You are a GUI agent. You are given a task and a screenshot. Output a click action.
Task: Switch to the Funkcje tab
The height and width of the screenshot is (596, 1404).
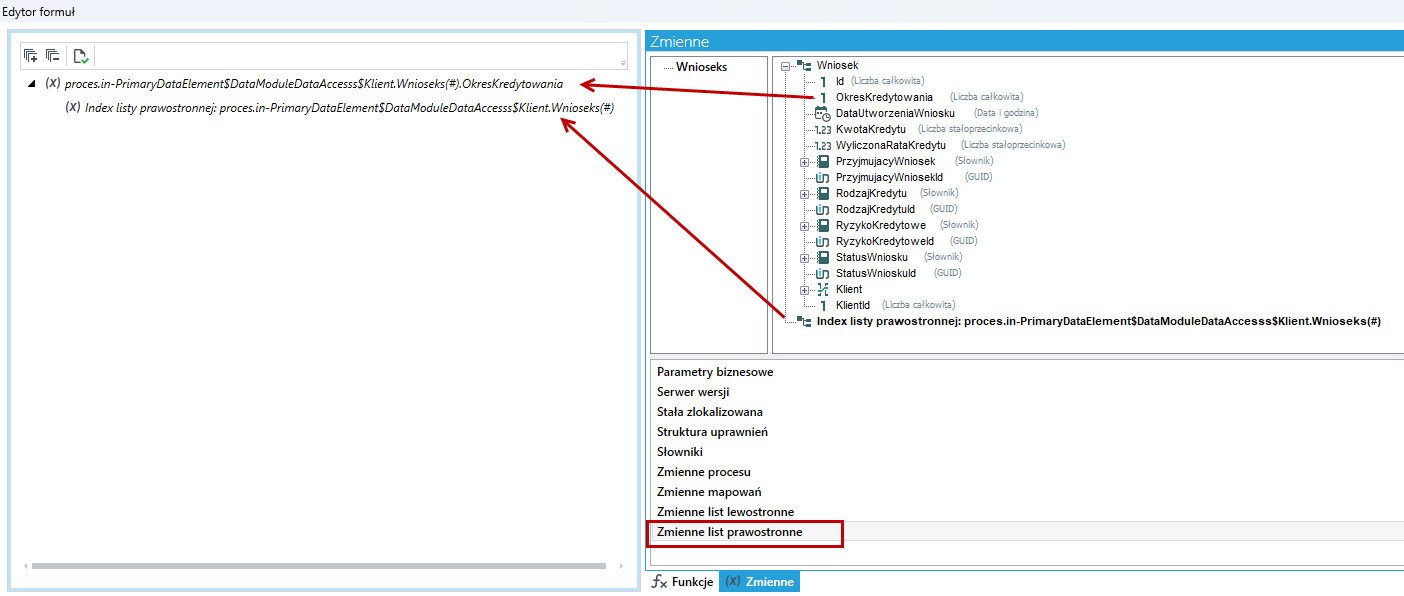[682, 582]
